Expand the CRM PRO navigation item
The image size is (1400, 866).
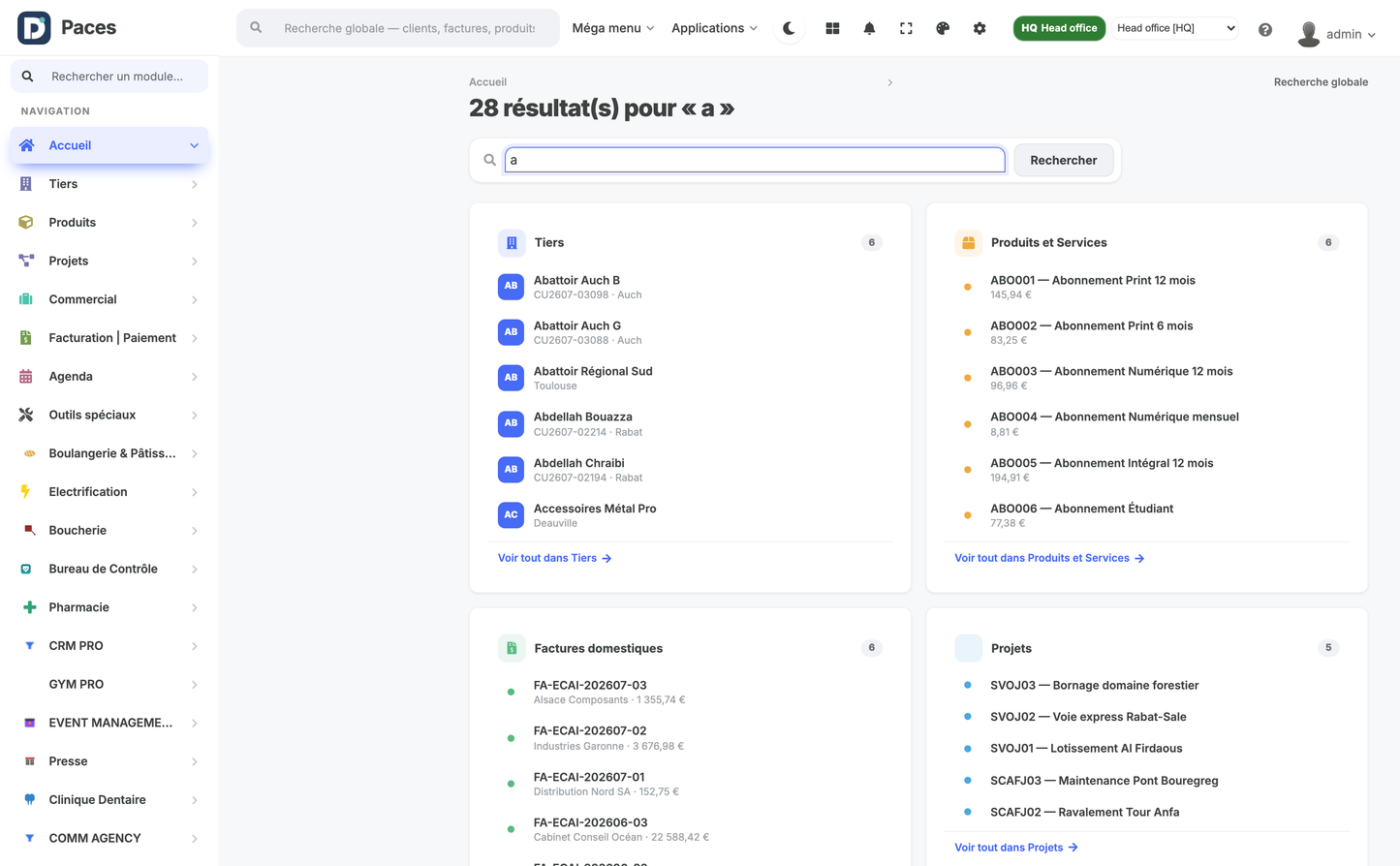[109, 646]
